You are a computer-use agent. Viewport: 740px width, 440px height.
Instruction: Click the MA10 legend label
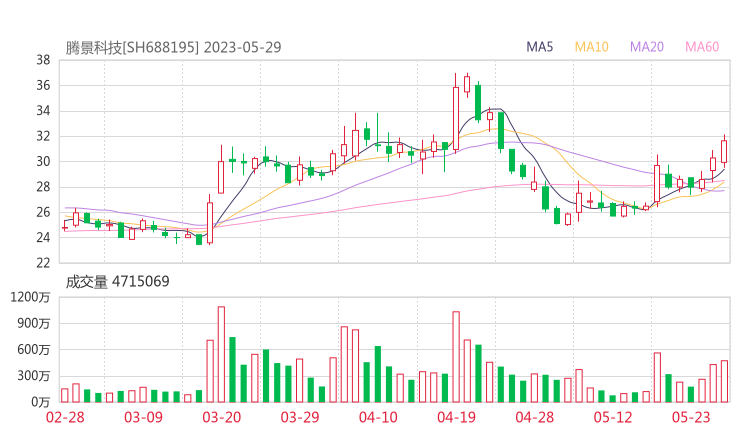(x=591, y=47)
